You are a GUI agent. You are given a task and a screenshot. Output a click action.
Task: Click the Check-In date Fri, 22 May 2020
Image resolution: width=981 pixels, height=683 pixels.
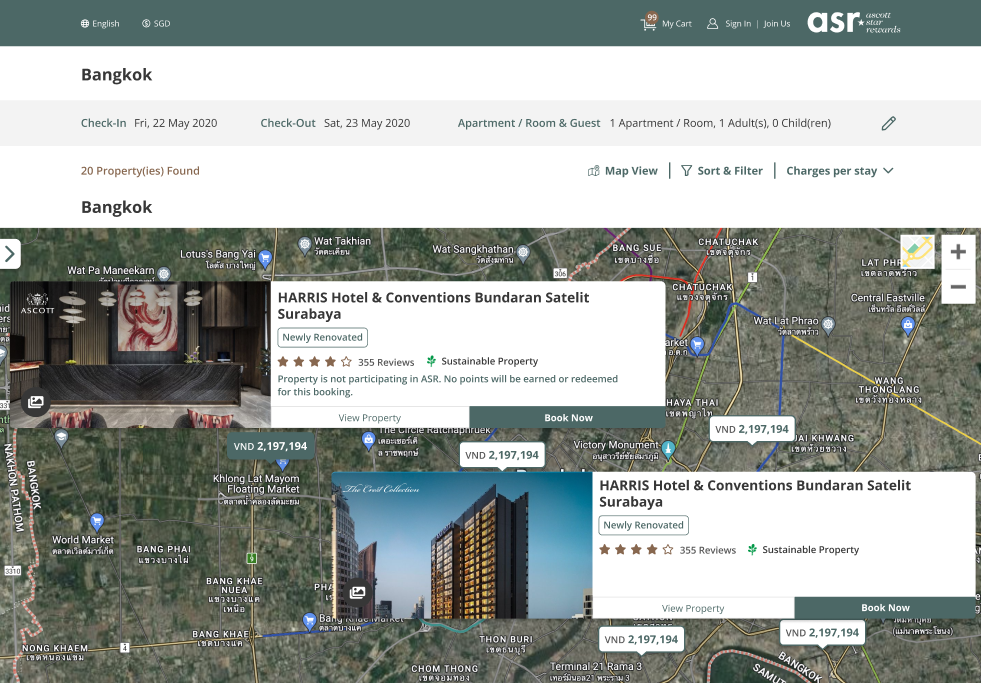coord(175,123)
